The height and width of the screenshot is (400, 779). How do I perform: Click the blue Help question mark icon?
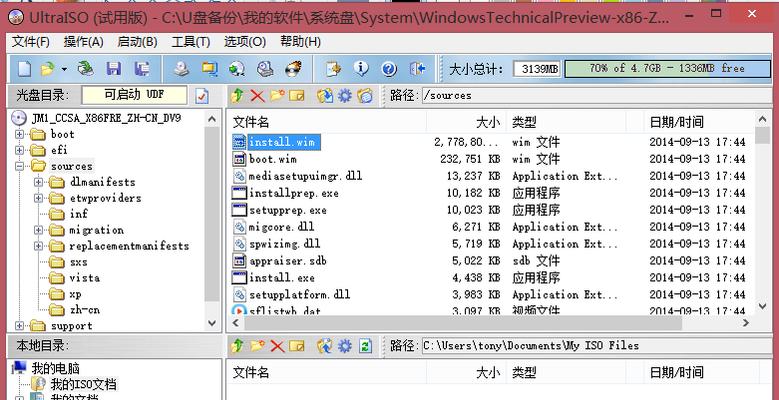389,69
